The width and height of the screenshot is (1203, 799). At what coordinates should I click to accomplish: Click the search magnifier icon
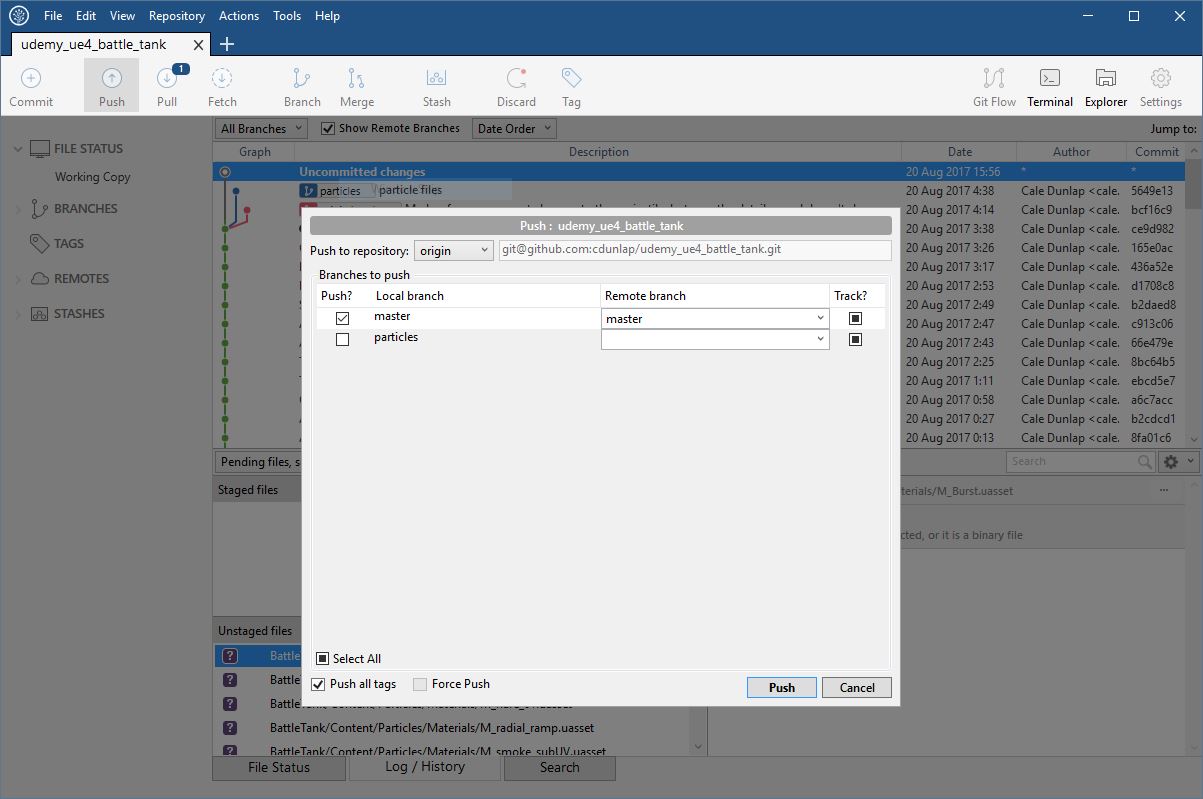(x=1145, y=461)
